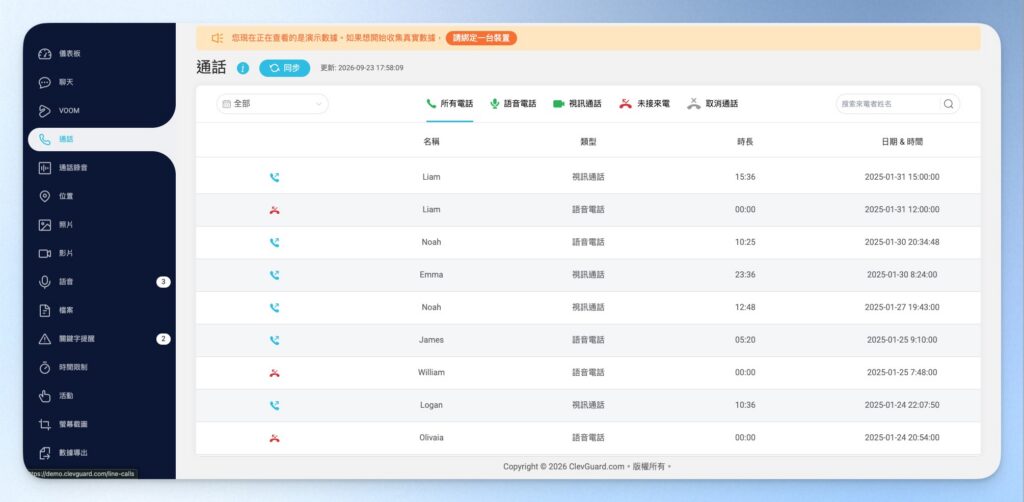Click the name Emma in the table
Viewport: 1024px width, 502px height.
coord(431,275)
